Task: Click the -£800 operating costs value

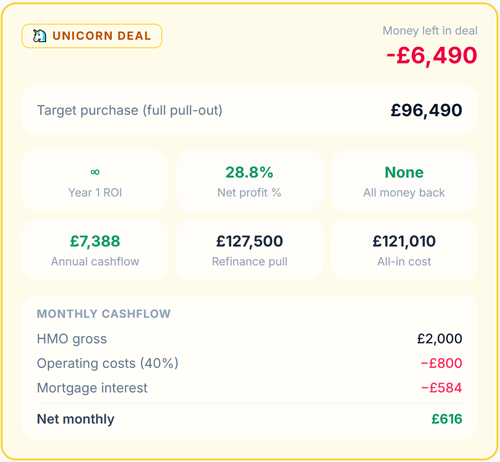Action: 442,363
